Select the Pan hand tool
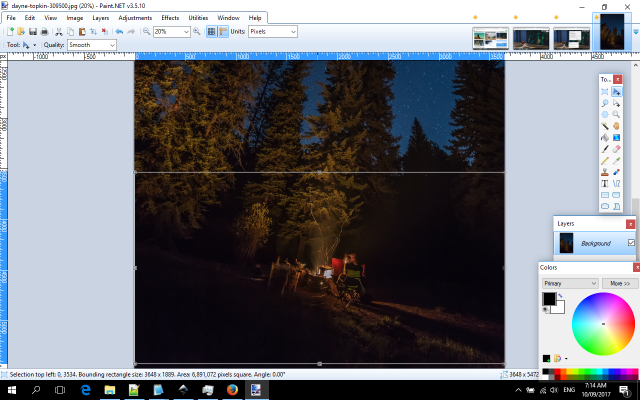Viewport: 640px width, 400px height. (616, 126)
